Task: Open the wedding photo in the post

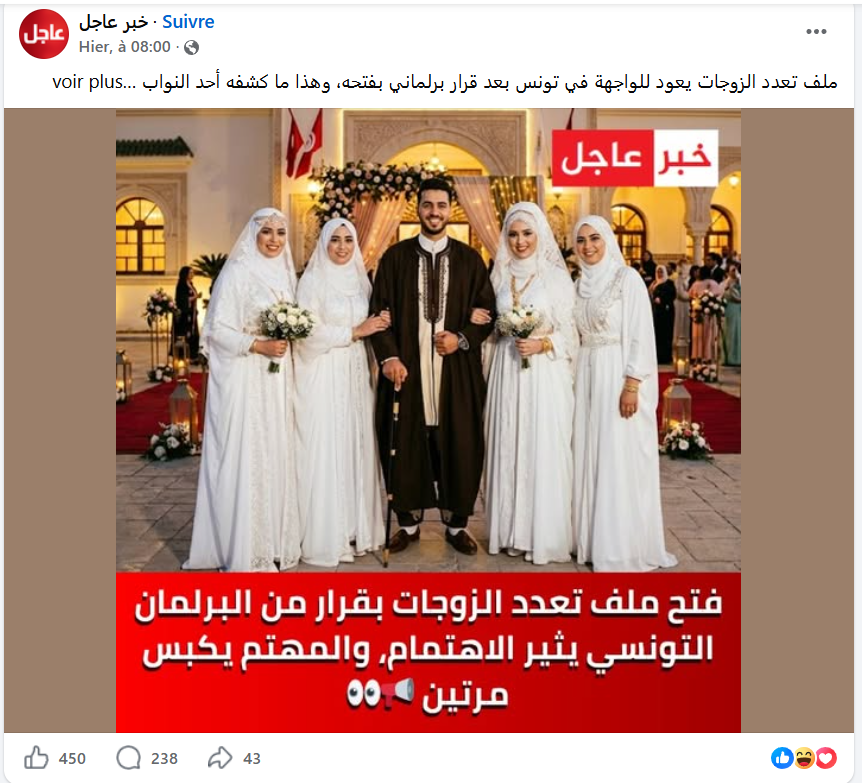Action: point(428,341)
